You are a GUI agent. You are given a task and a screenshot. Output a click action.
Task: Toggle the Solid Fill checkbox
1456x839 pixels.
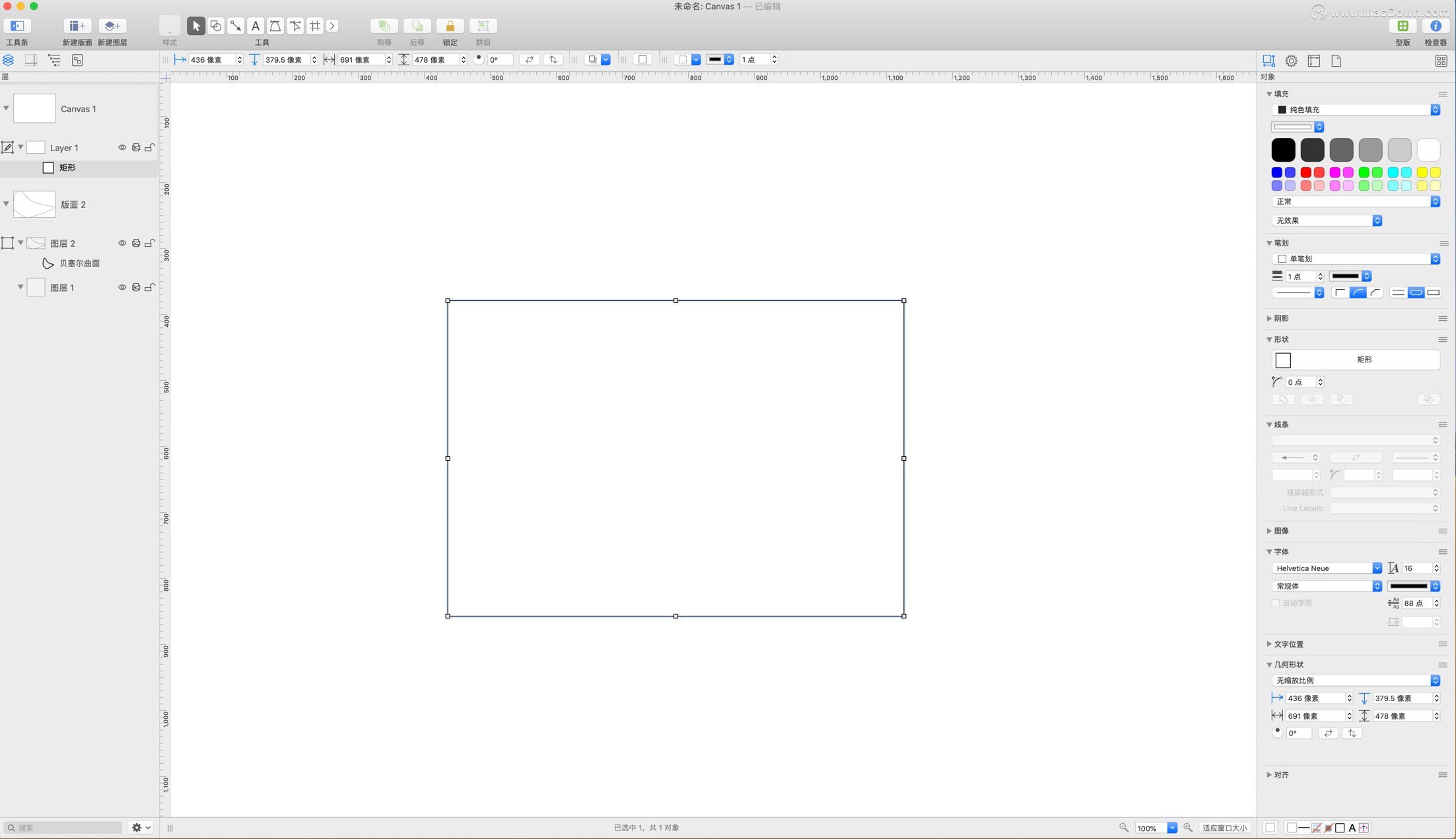(1282, 110)
